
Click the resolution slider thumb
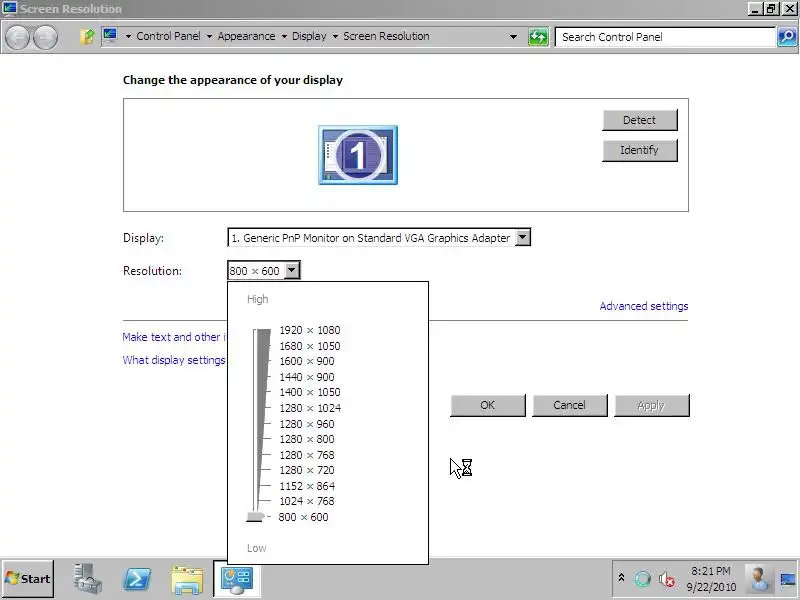pos(255,517)
